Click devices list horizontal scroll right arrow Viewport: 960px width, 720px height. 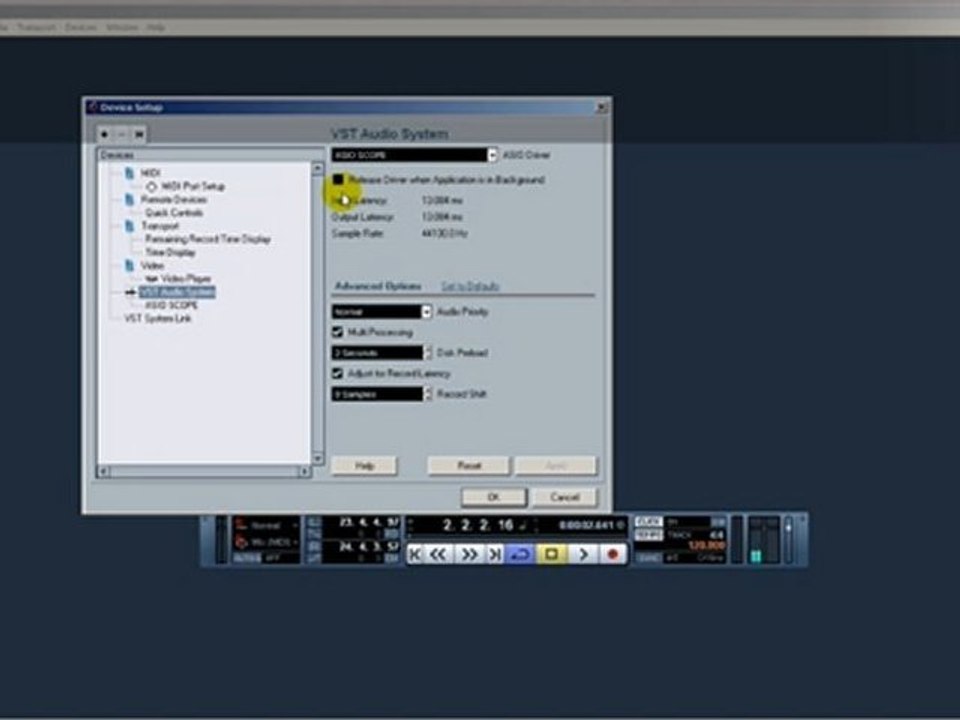pyautogui.click(x=304, y=471)
